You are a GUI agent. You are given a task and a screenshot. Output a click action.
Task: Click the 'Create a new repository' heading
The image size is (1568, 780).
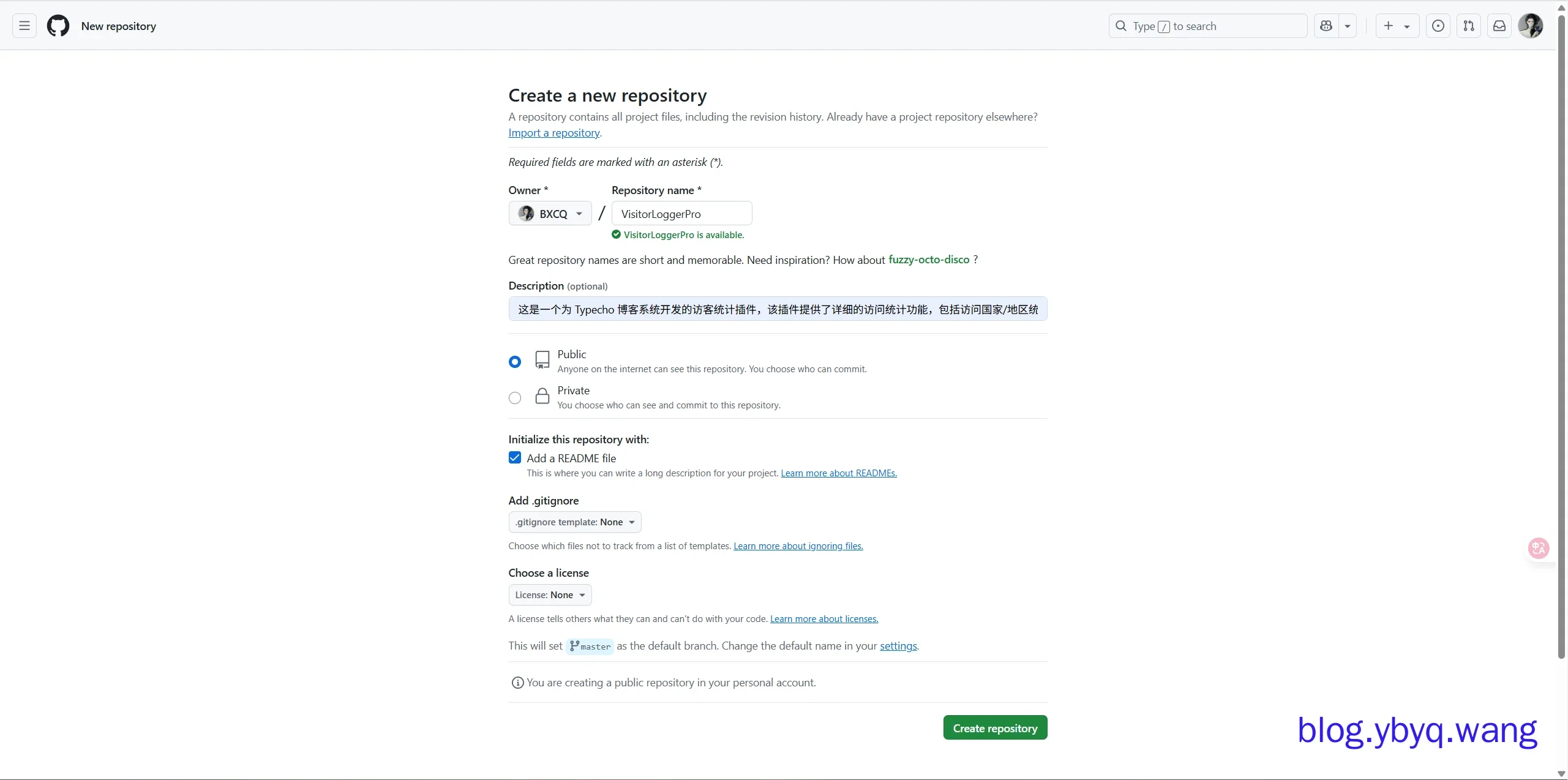[x=607, y=96]
